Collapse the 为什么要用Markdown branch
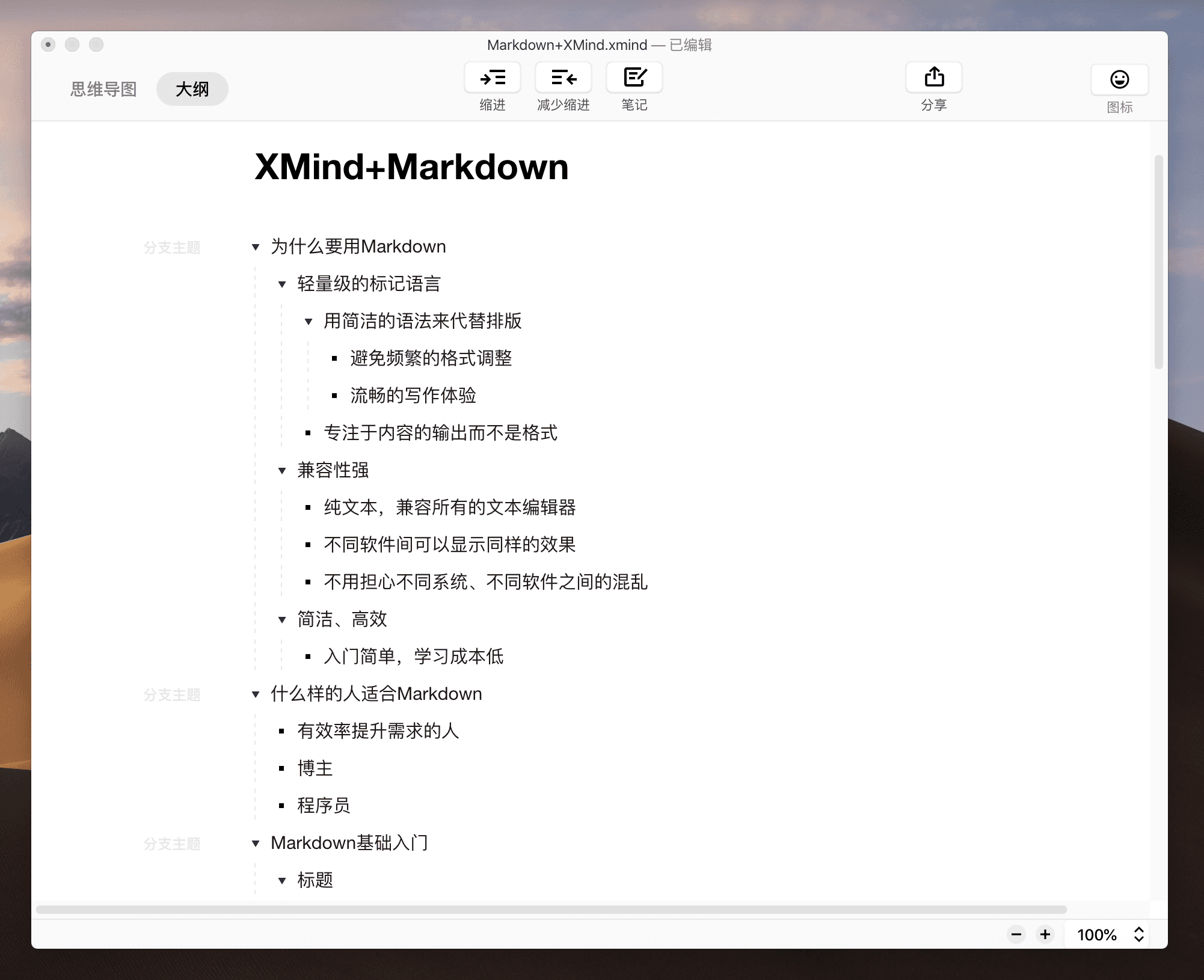1204x980 pixels. tap(256, 247)
